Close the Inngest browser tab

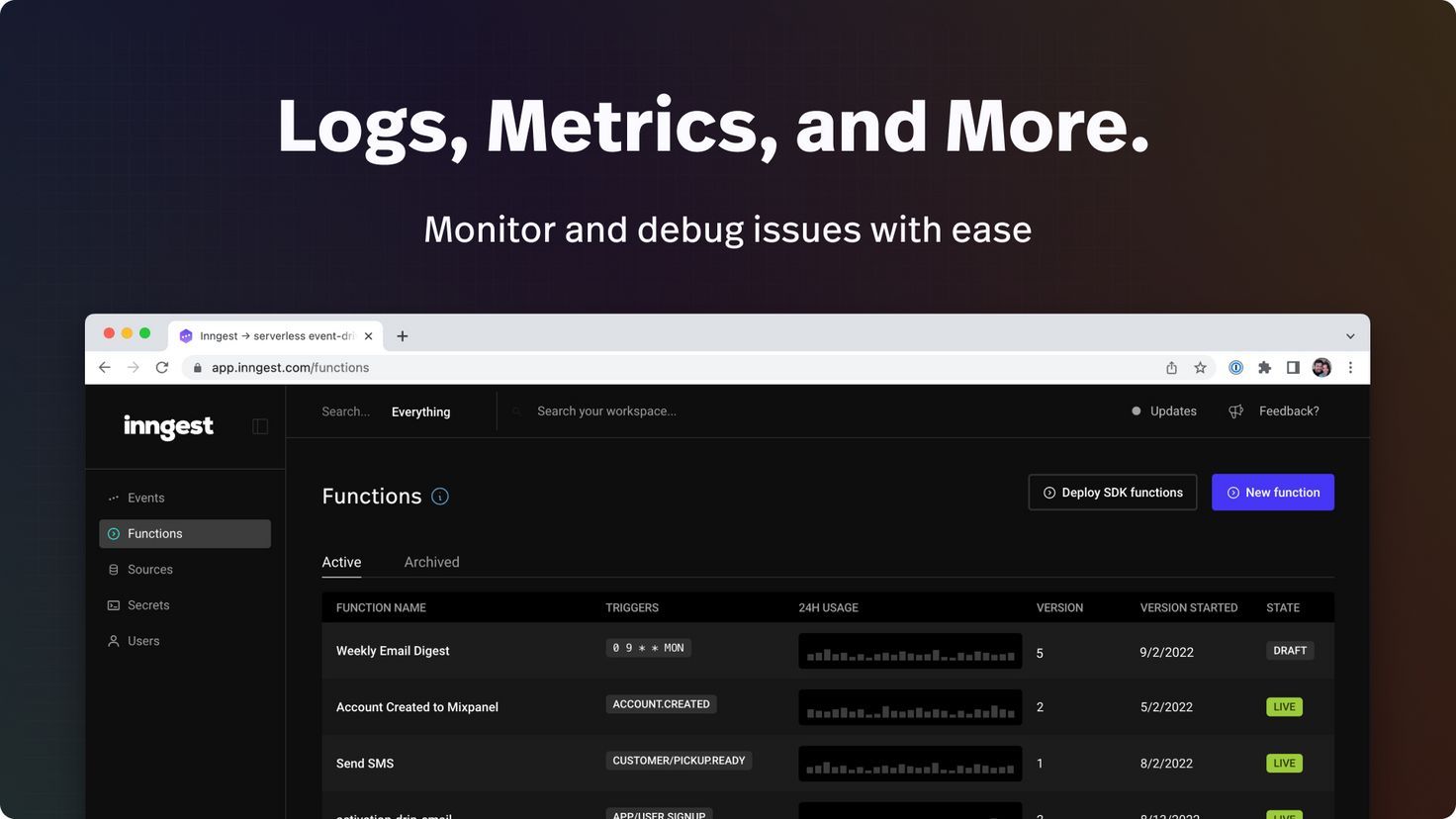click(368, 336)
